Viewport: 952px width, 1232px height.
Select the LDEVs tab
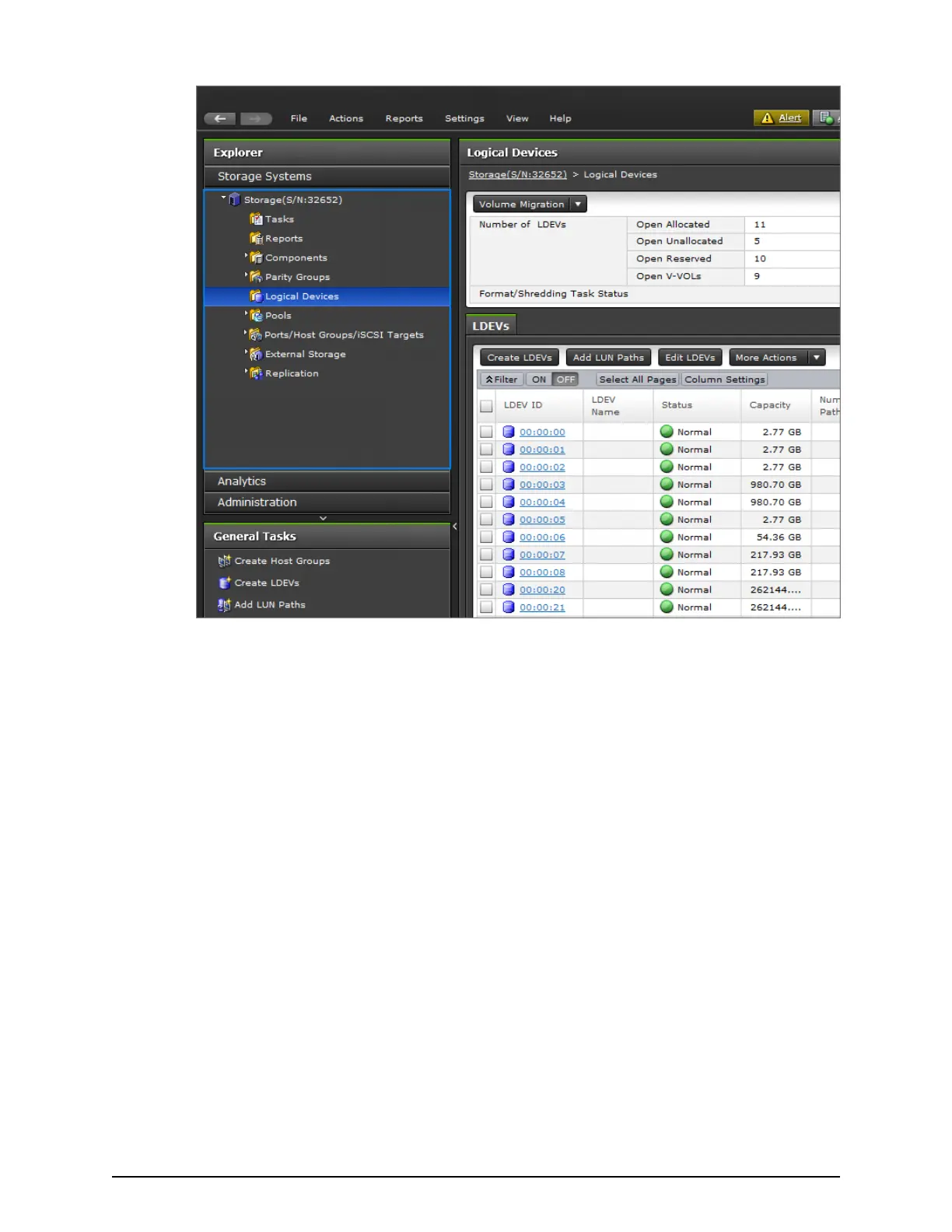491,325
